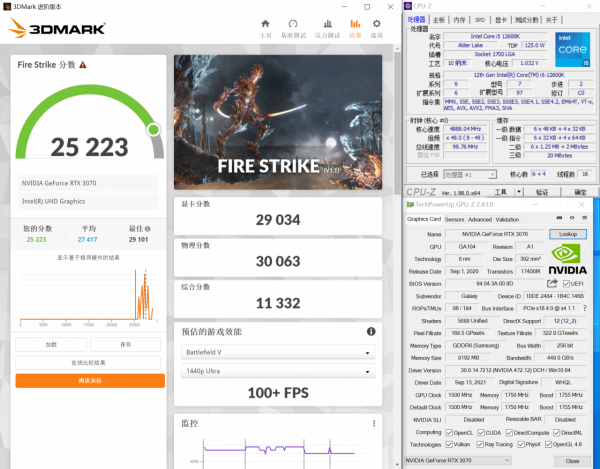Open the Benchmarks (基准测试) section in 3DMark
Screen dimensions: 600x469
(x=293, y=29)
